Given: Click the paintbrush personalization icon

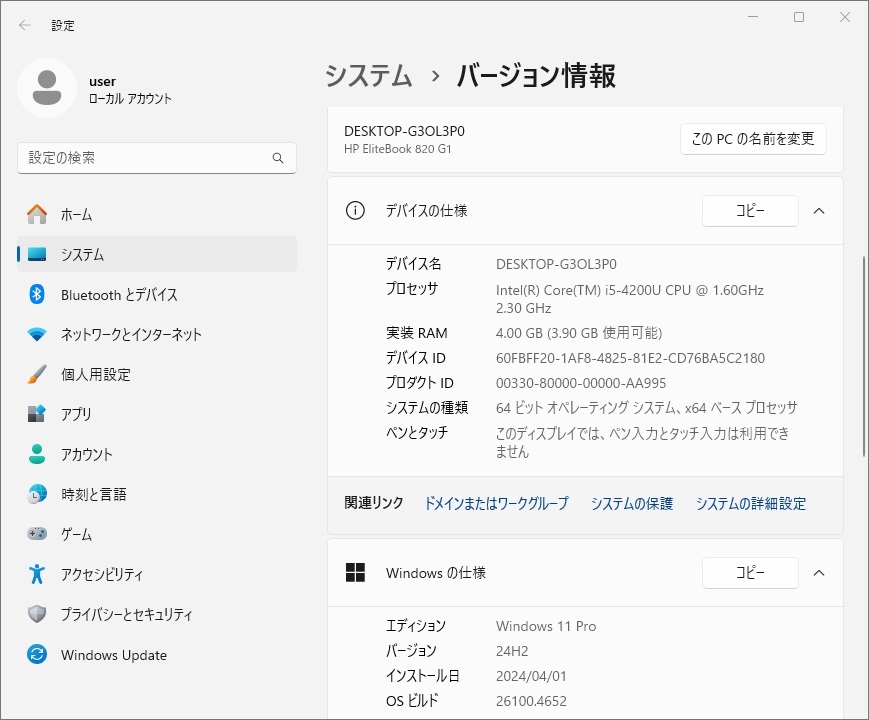Looking at the screenshot, I should click(37, 374).
